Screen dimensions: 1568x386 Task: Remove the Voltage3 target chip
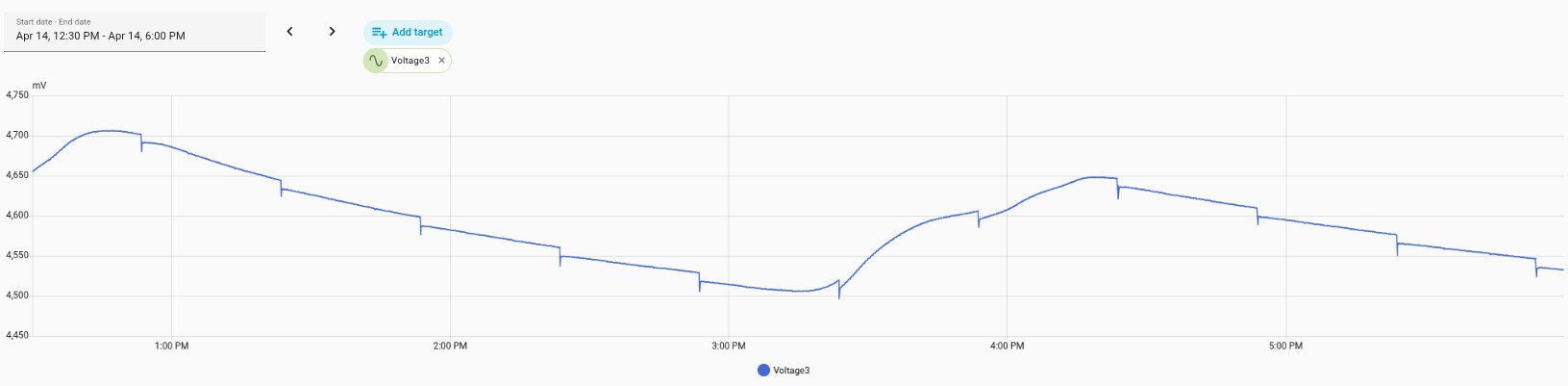pos(442,61)
